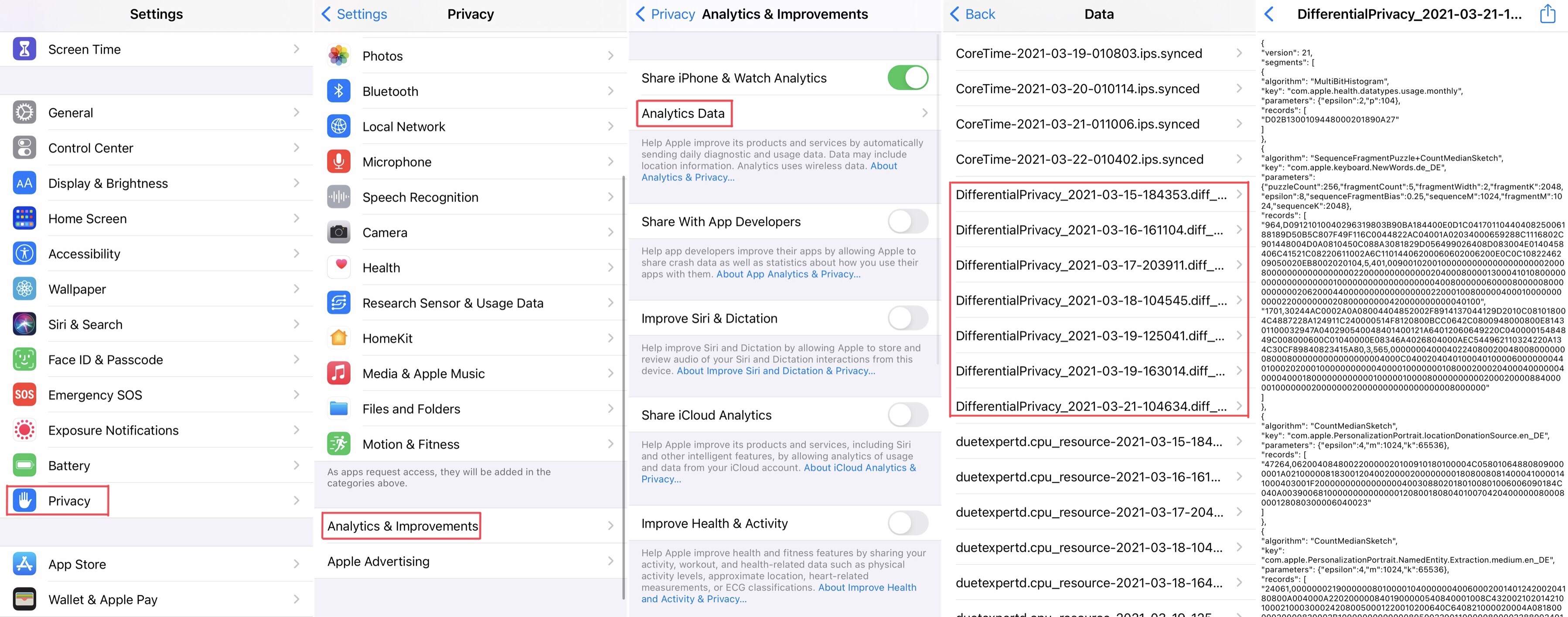Tap the Exposure Notifications icon

24,430
